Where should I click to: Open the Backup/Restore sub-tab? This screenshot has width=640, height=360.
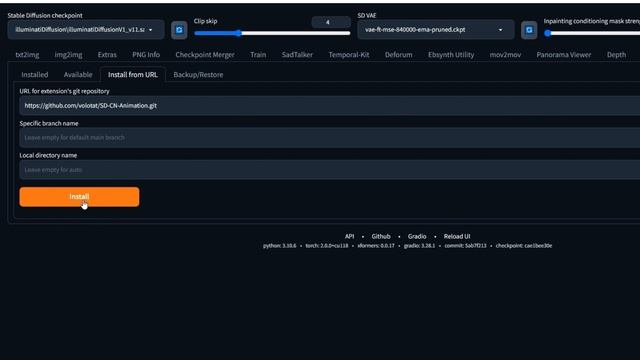point(198,75)
